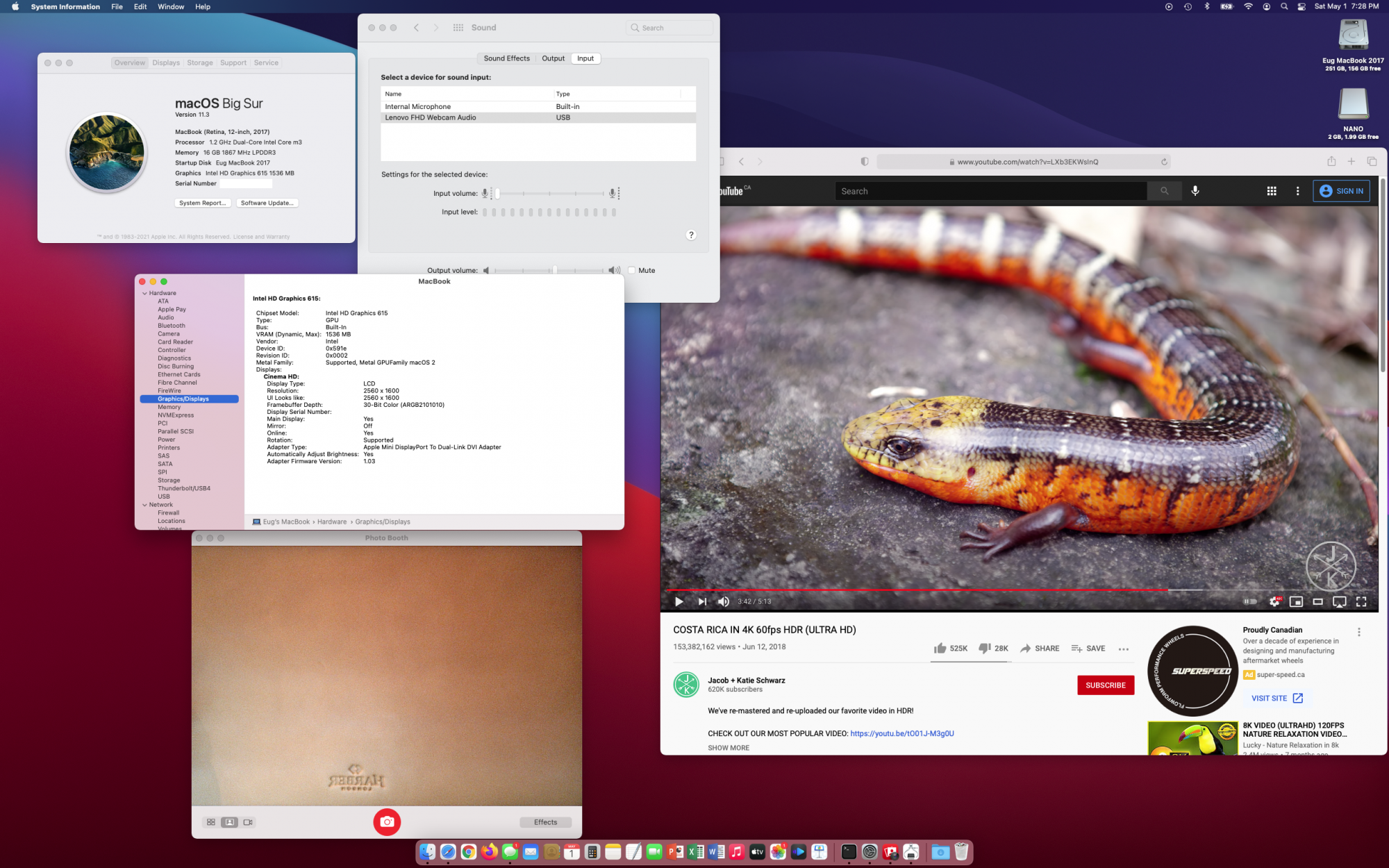Image resolution: width=1389 pixels, height=868 pixels.
Task: Start a YouTube voice search with the microphone
Action: coord(1195,190)
